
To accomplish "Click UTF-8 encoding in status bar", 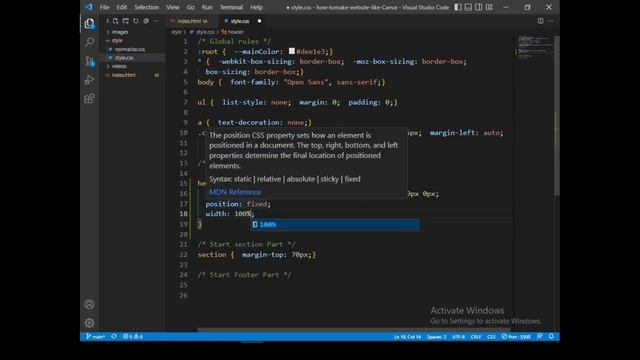I will click(x=458, y=337).
